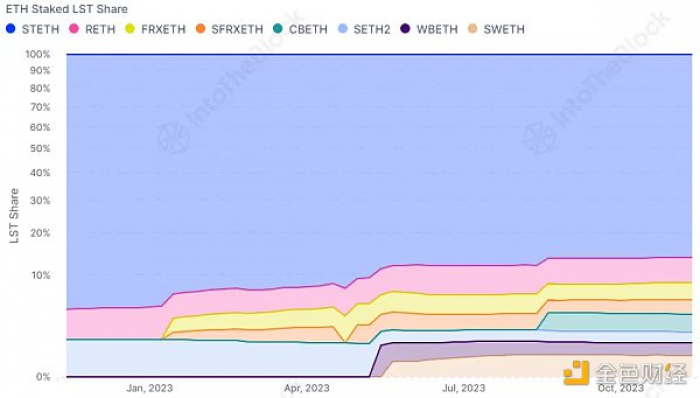Toggle the RETH series label
Screen dimensions: 700x398
pos(100,29)
